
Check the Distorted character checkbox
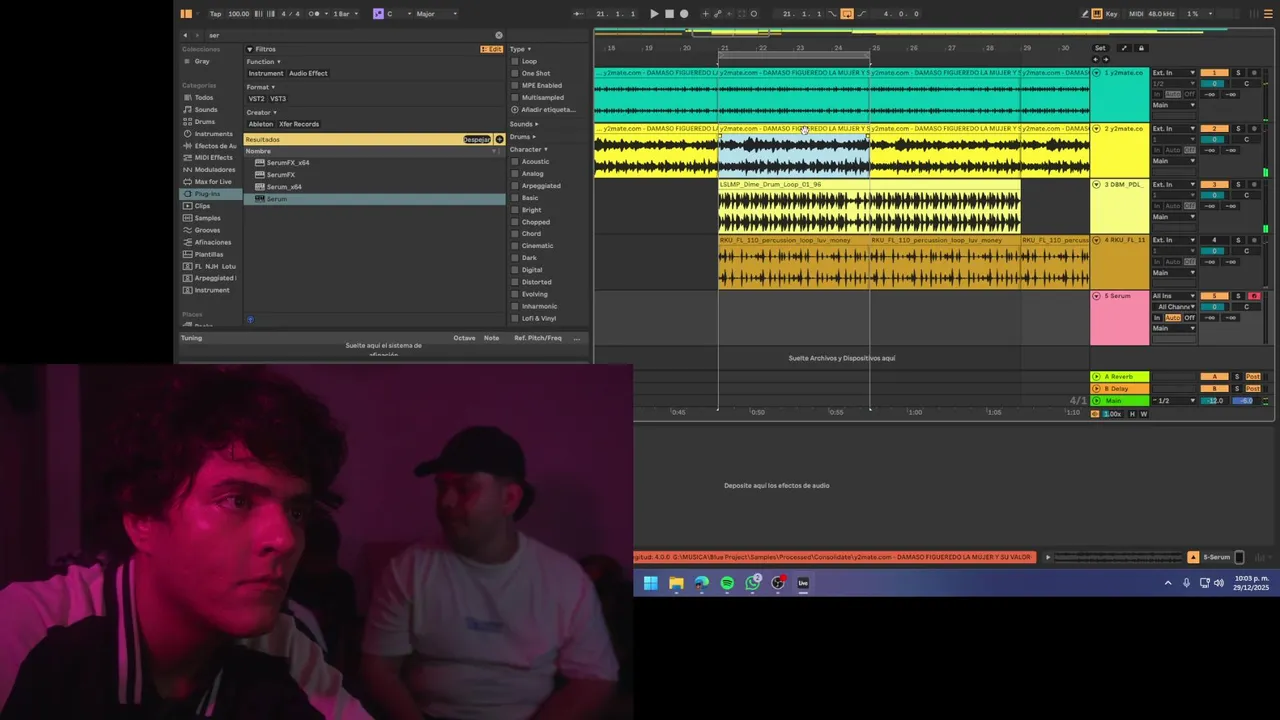click(515, 282)
